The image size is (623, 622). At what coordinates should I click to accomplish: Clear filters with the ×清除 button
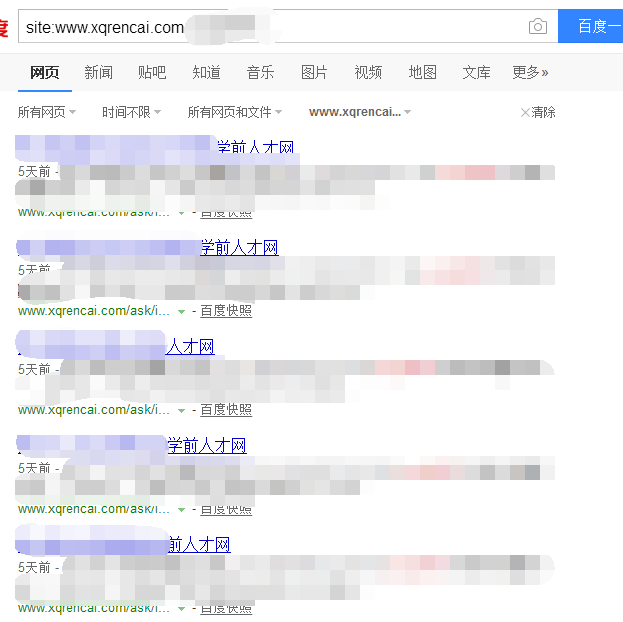(538, 112)
